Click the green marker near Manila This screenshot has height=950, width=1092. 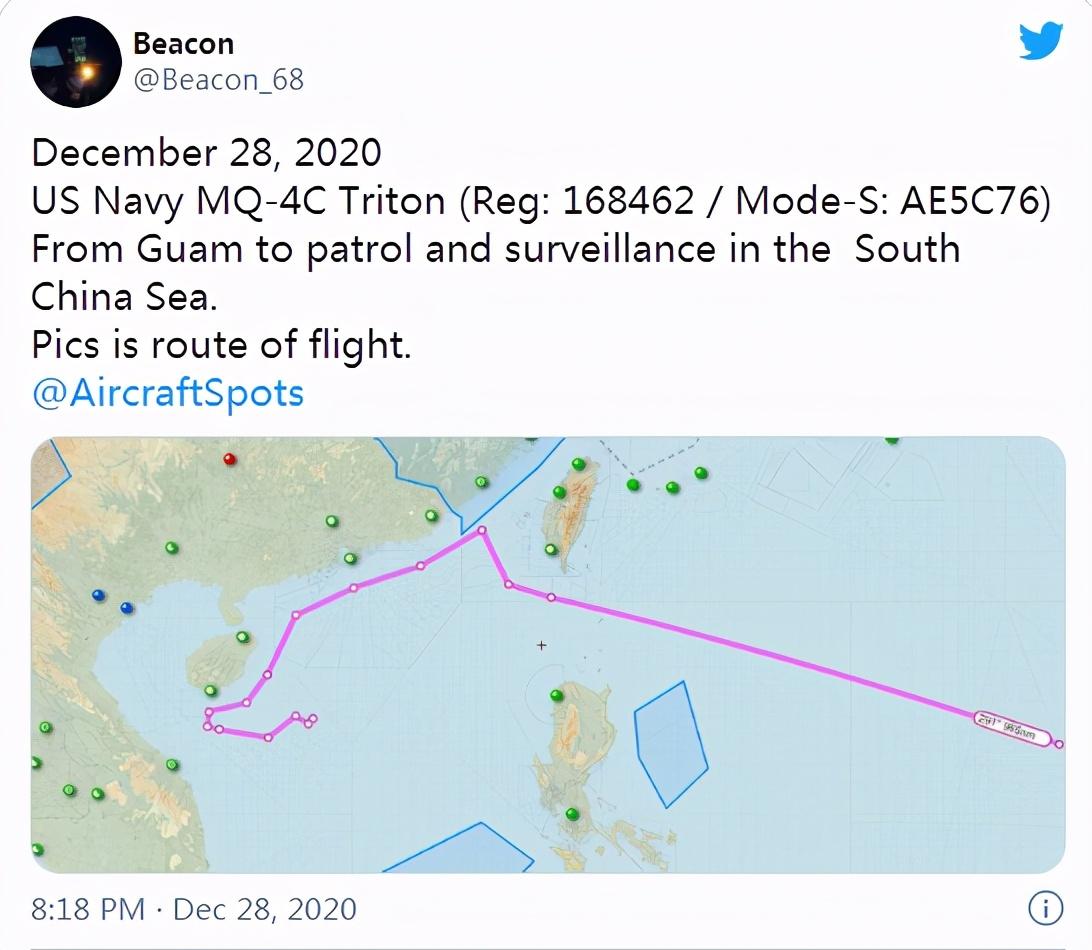tap(572, 813)
